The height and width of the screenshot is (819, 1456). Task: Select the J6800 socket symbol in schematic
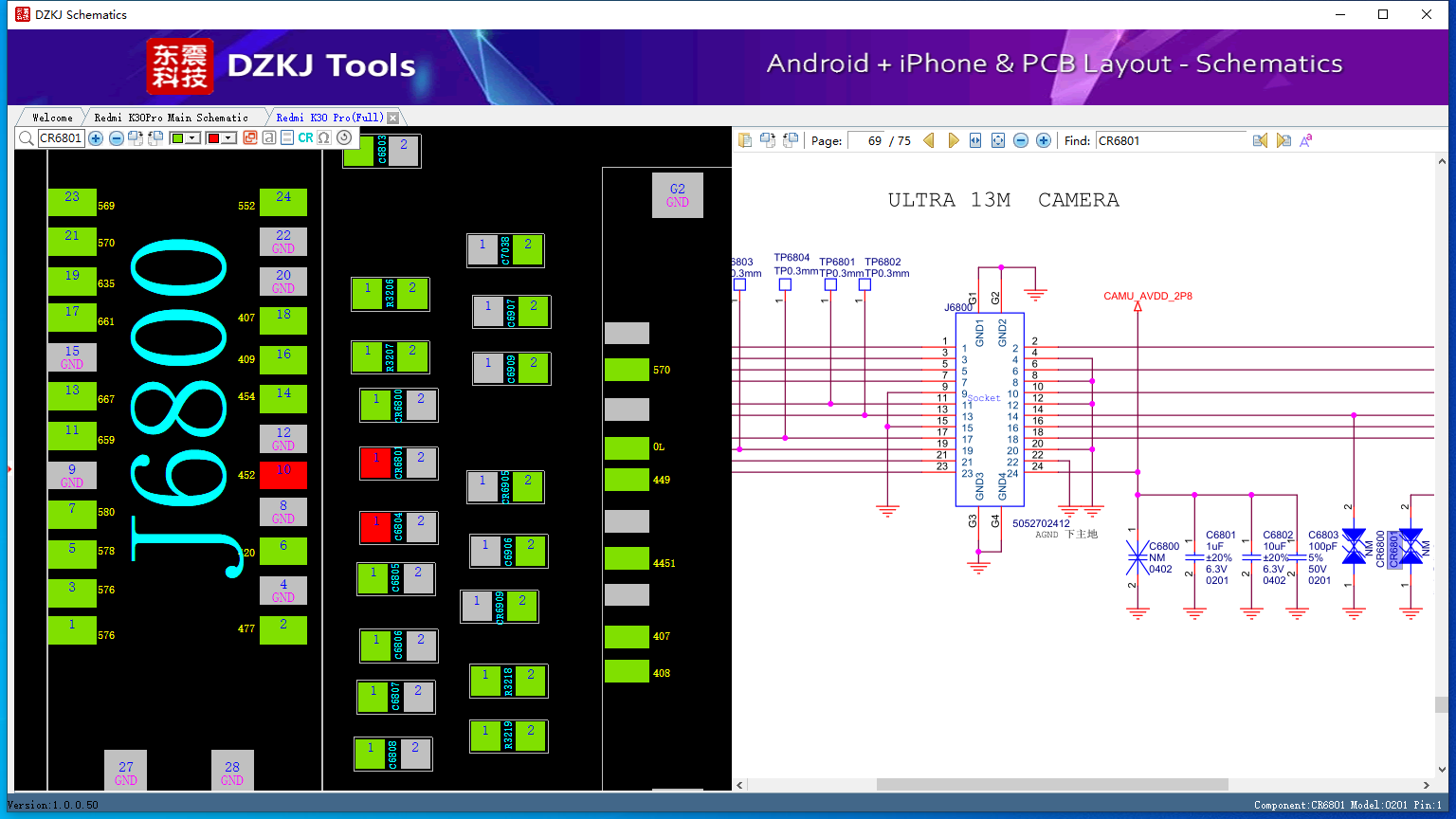click(990, 409)
